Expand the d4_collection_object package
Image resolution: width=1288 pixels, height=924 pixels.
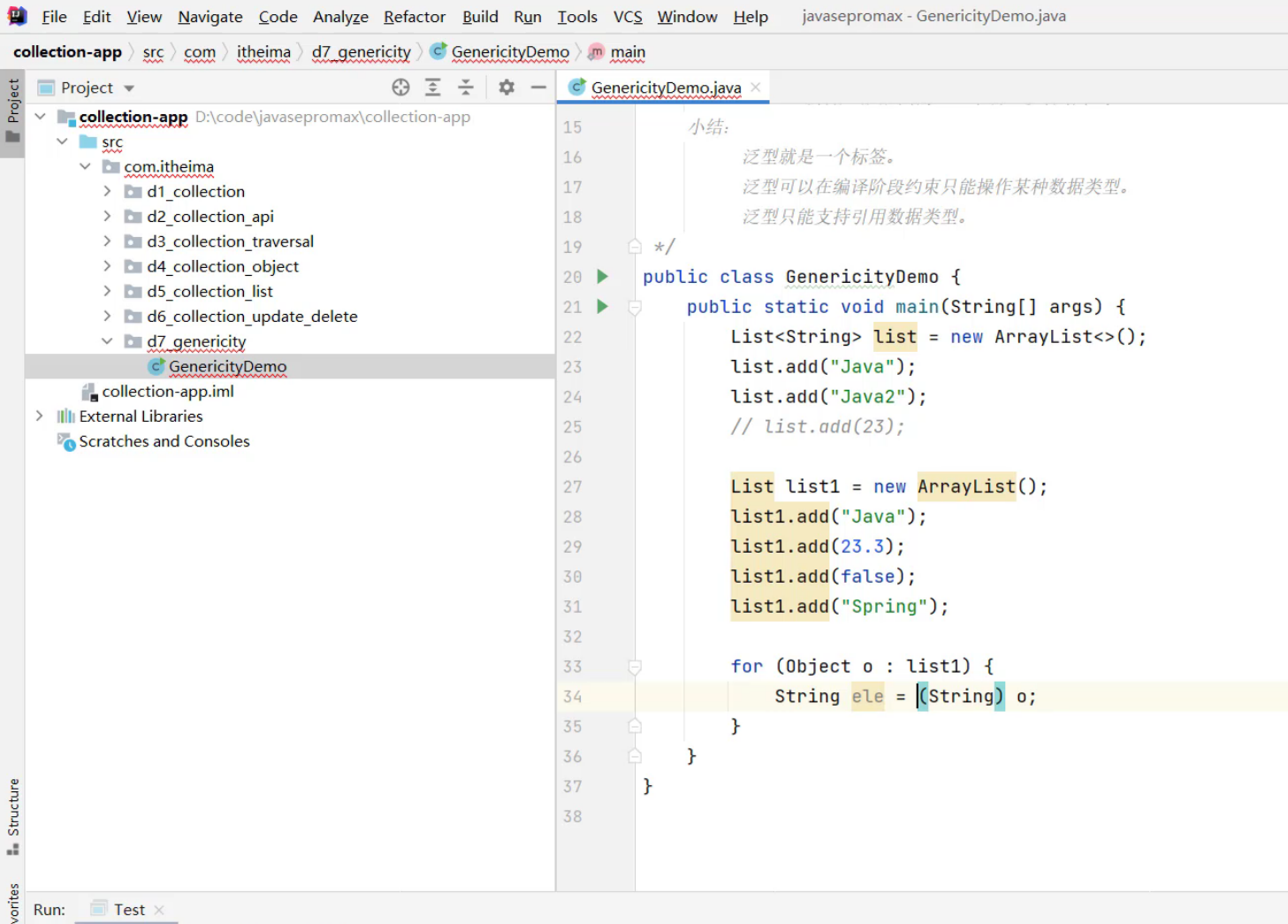(107, 266)
